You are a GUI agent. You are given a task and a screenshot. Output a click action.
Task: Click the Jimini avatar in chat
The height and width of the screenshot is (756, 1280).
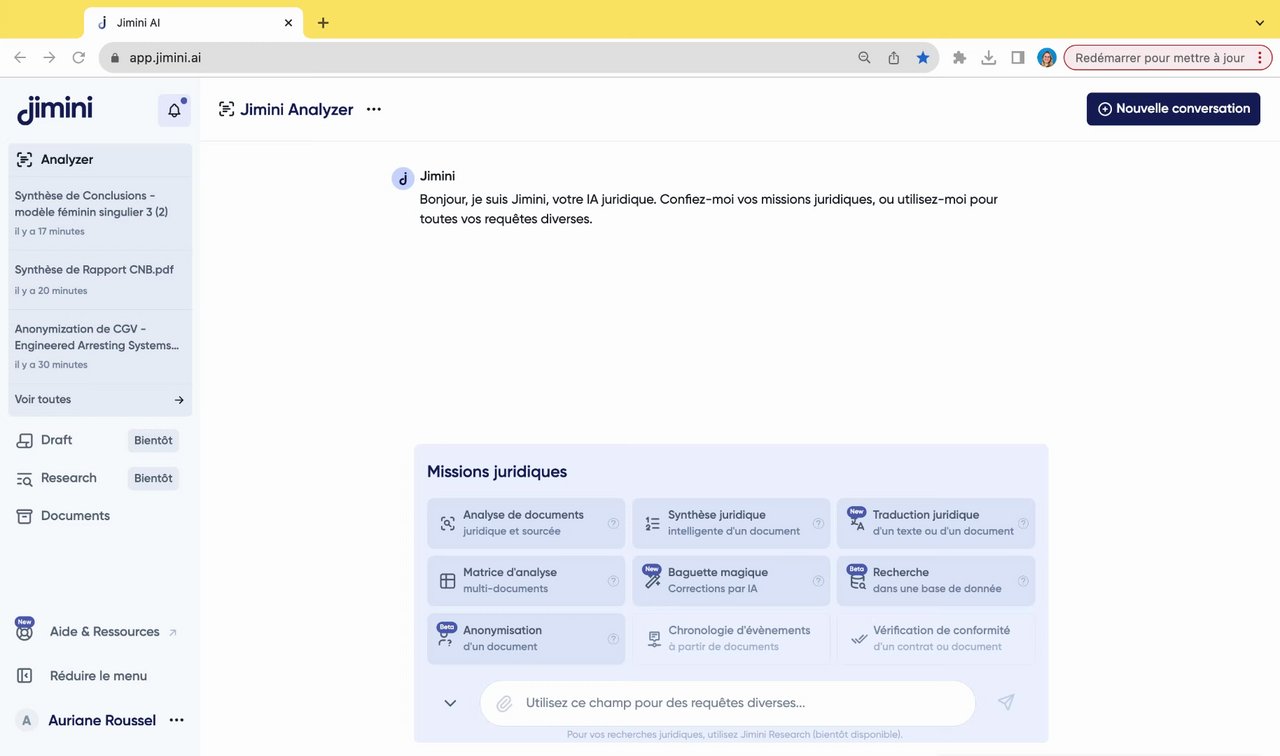pos(402,179)
